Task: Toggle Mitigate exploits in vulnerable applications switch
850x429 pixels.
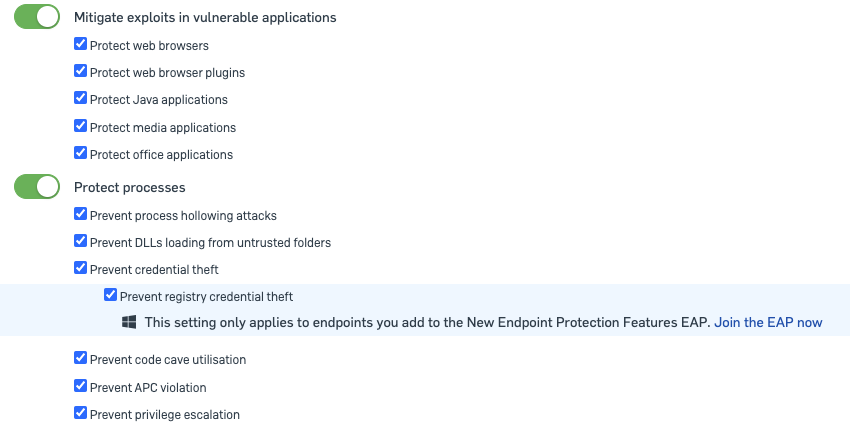Action: (37, 17)
